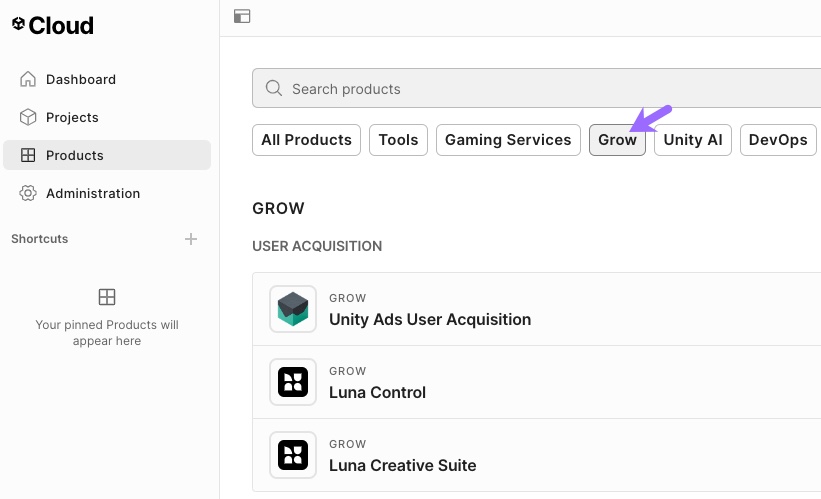This screenshot has height=499, width=821.
Task: Select Products in the sidebar
Action: (107, 155)
